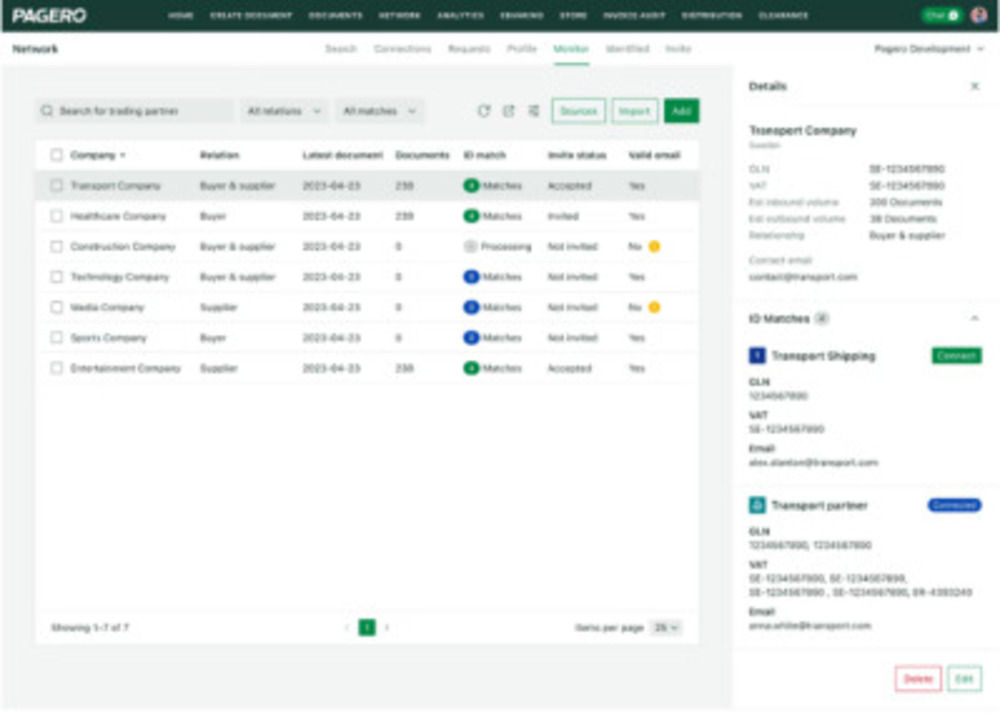
Task: Click the green Add button
Action: (x=681, y=111)
